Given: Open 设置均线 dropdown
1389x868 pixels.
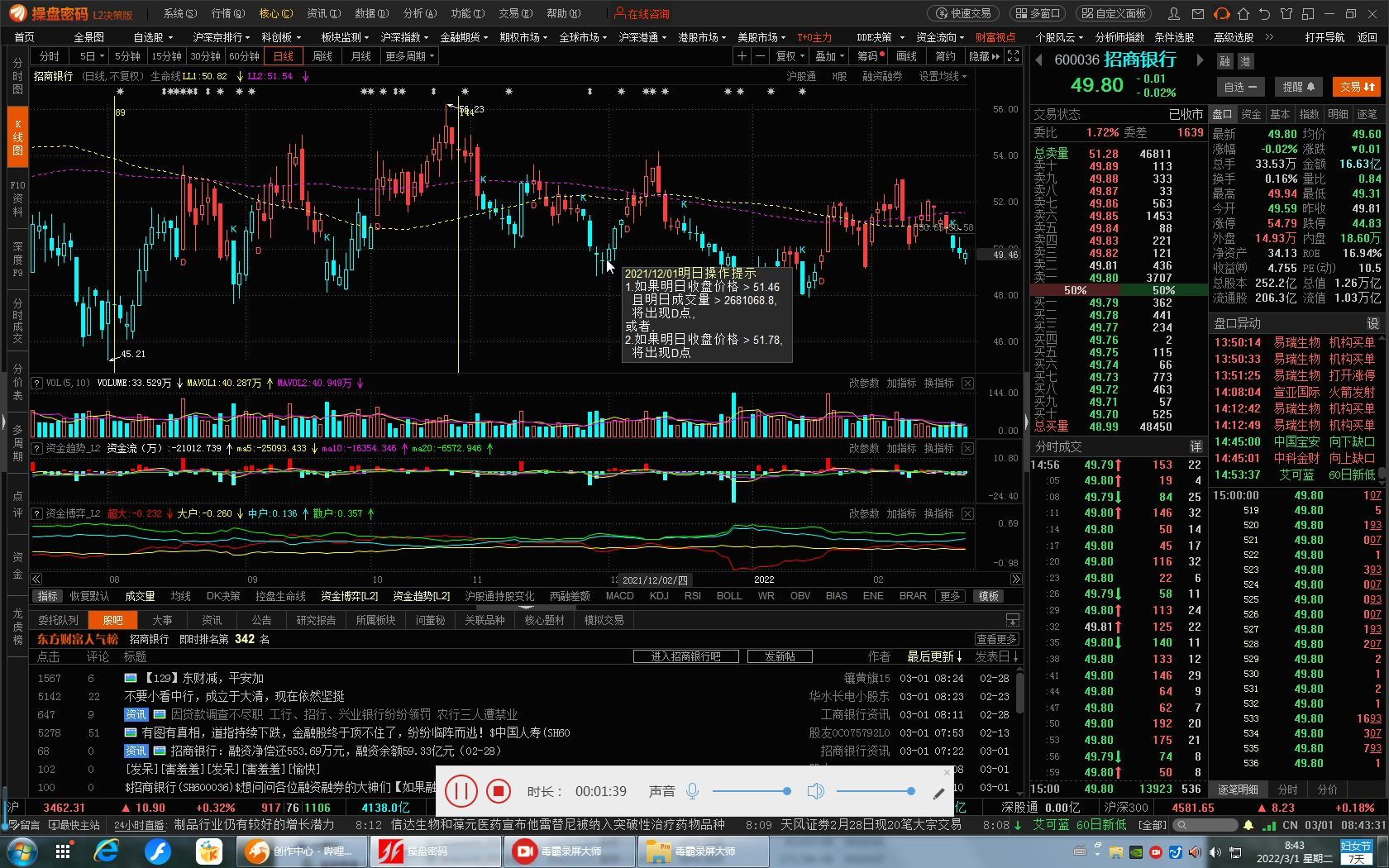Looking at the screenshot, I should (x=943, y=76).
